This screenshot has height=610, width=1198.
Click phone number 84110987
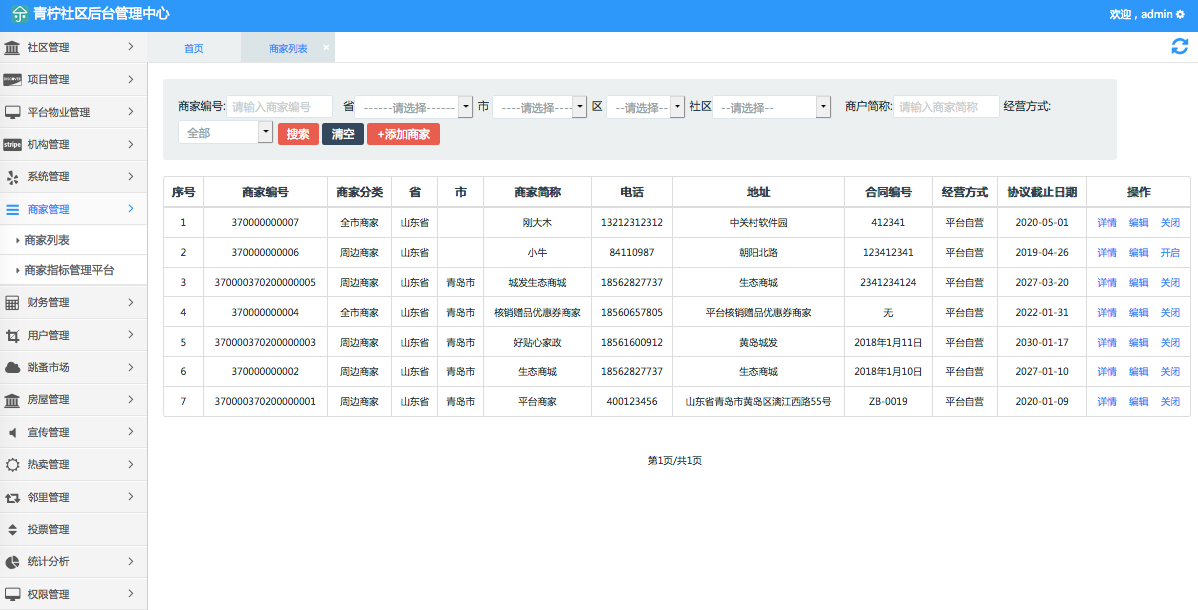632,252
